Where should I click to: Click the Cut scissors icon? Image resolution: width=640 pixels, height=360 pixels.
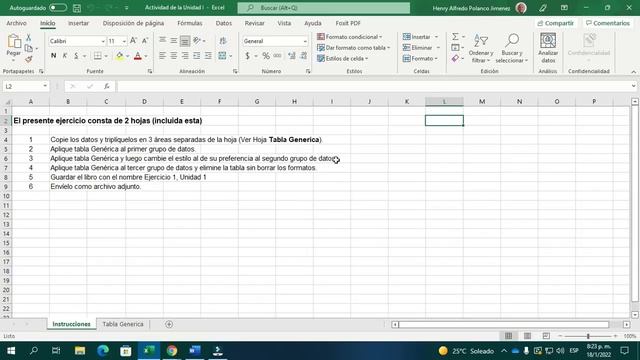coord(29,38)
